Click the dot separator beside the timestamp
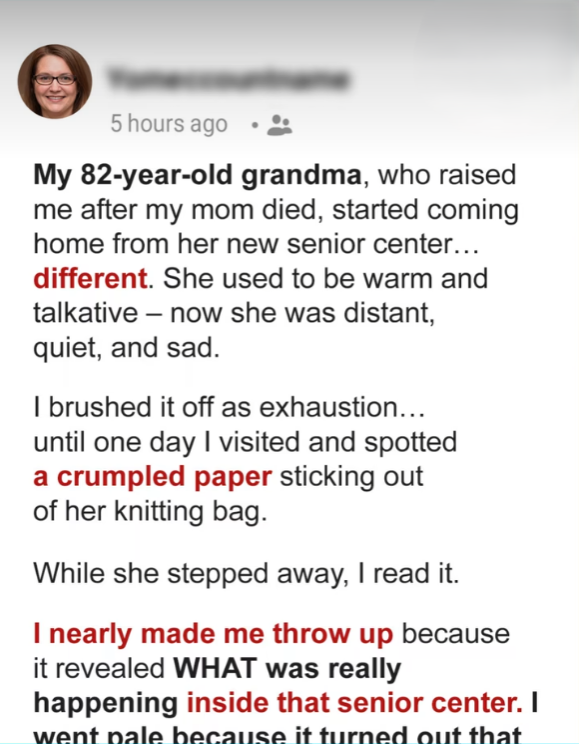Screen dimensions: 579x744 coord(255,125)
